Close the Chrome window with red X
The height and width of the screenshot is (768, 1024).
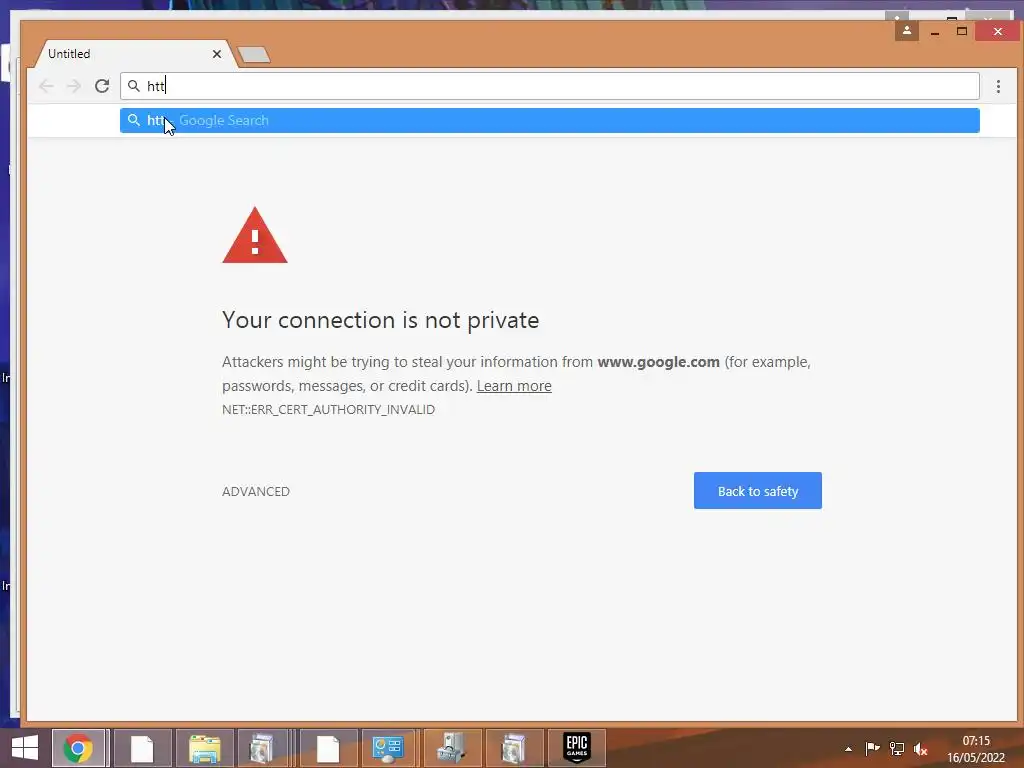point(998,31)
